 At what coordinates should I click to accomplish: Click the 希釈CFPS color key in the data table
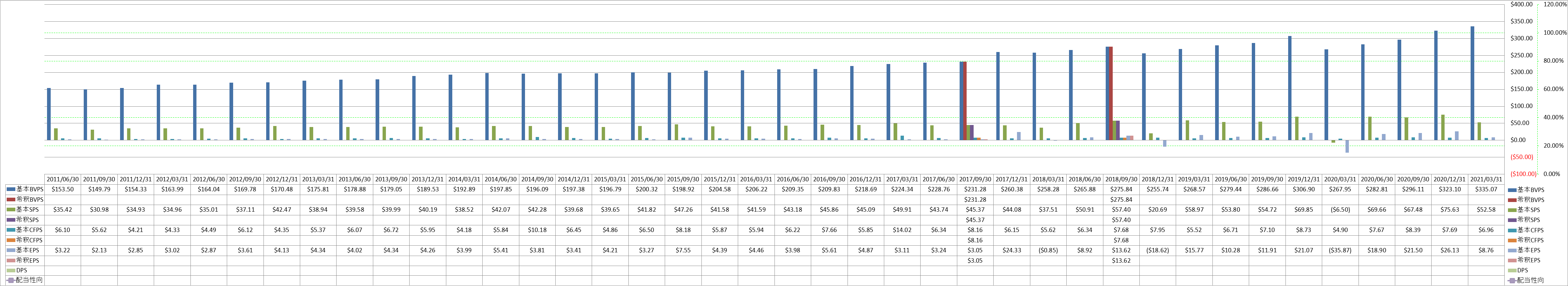click(11, 240)
